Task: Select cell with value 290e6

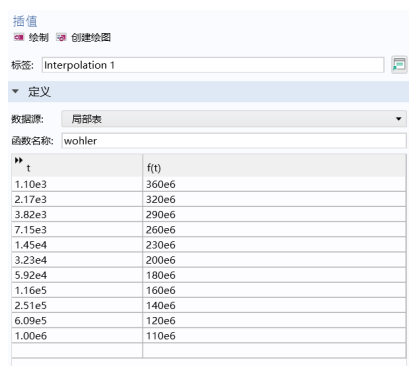Action: (274, 214)
